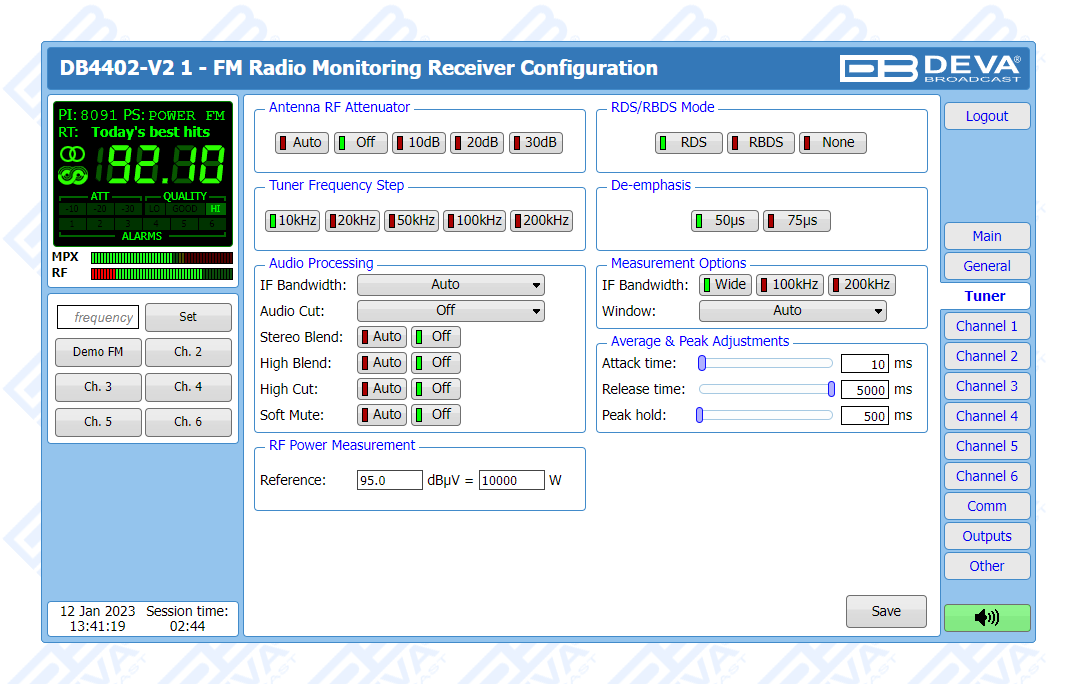Click the frequency input field
Screen dimensions: 1077x684
click(x=98, y=318)
